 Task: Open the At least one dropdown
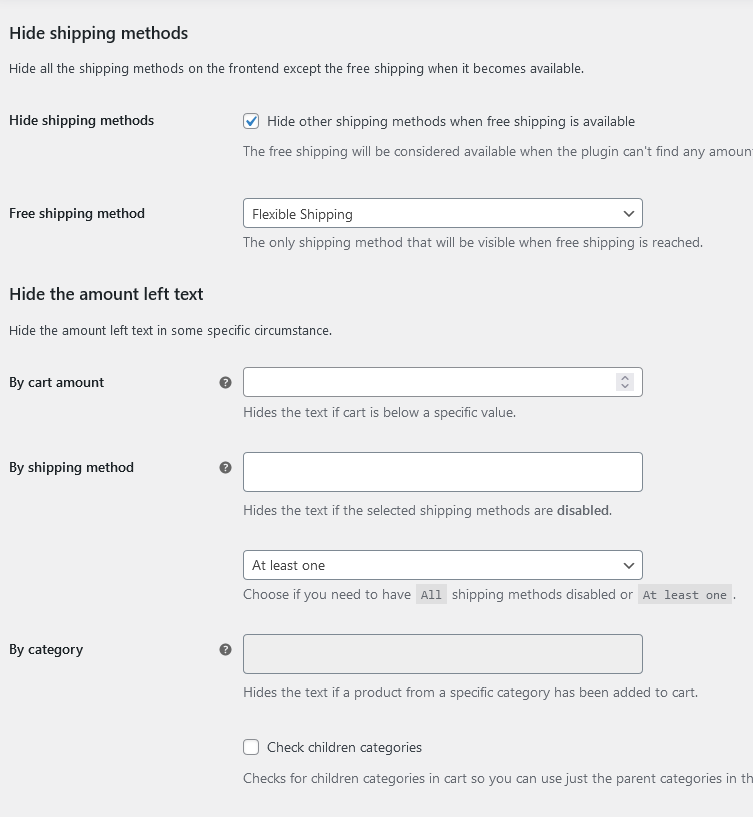442,565
